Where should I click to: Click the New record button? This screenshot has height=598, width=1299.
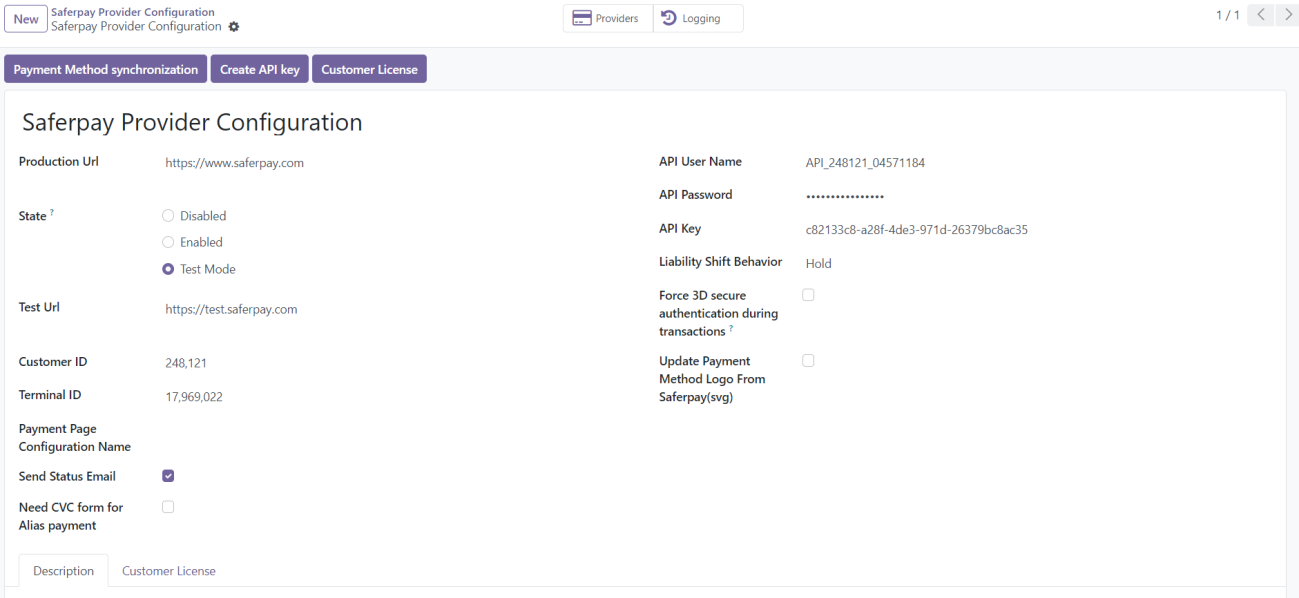pyautogui.click(x=26, y=19)
